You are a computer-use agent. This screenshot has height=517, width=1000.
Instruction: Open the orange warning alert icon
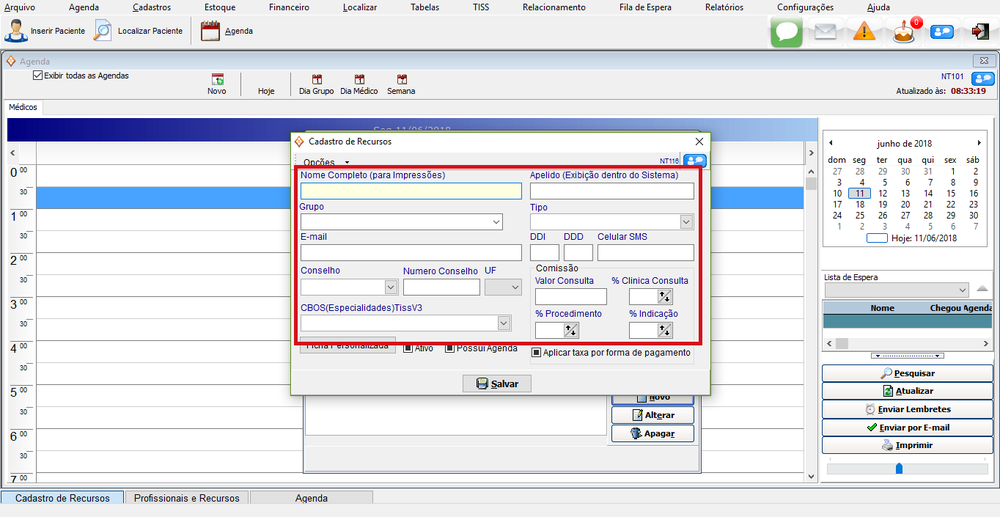pos(864,31)
